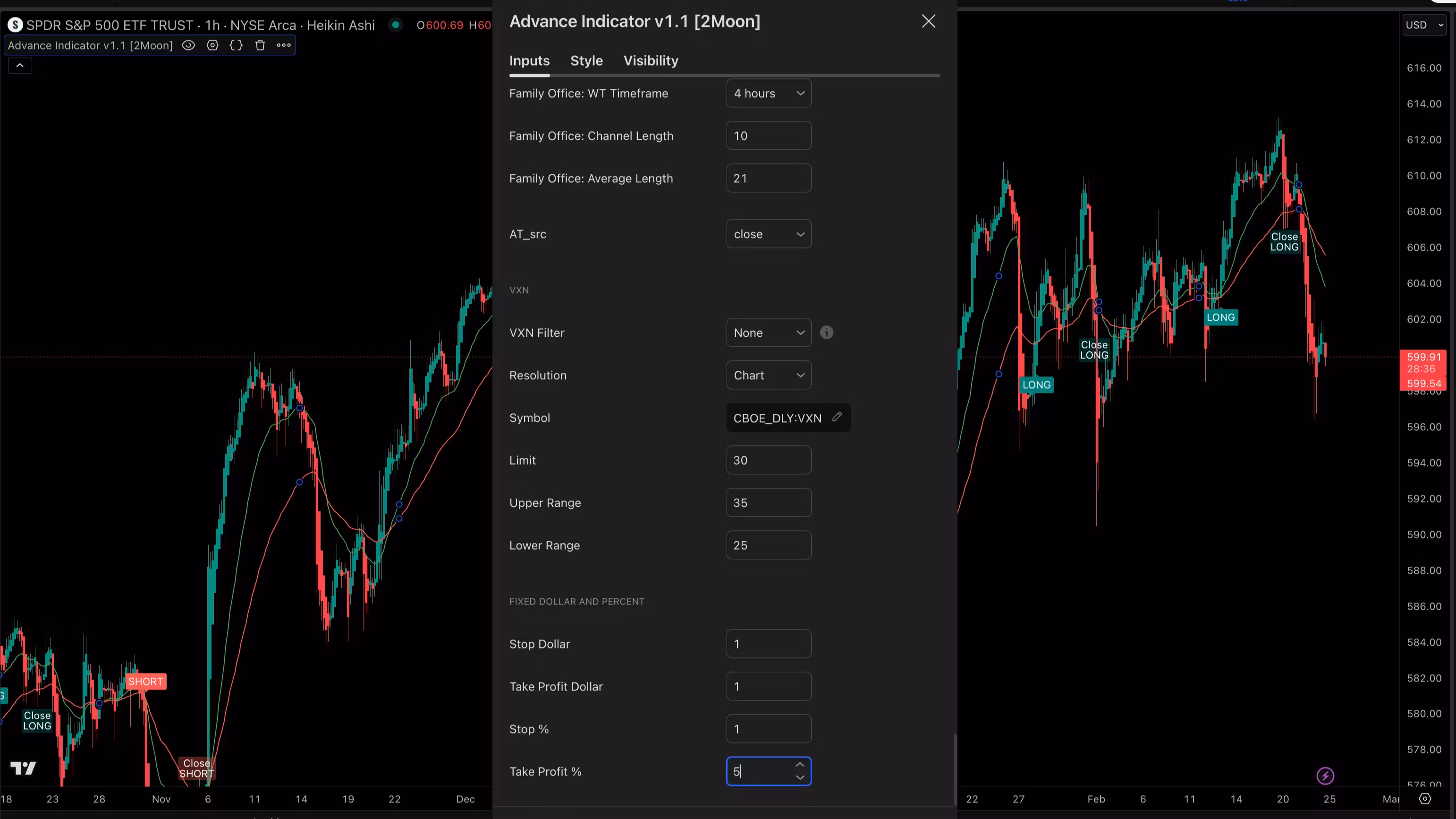Edit symbol CBOE_DLY:VXN pencil icon
Viewport: 1456px width, 819px height.
pyautogui.click(x=837, y=417)
